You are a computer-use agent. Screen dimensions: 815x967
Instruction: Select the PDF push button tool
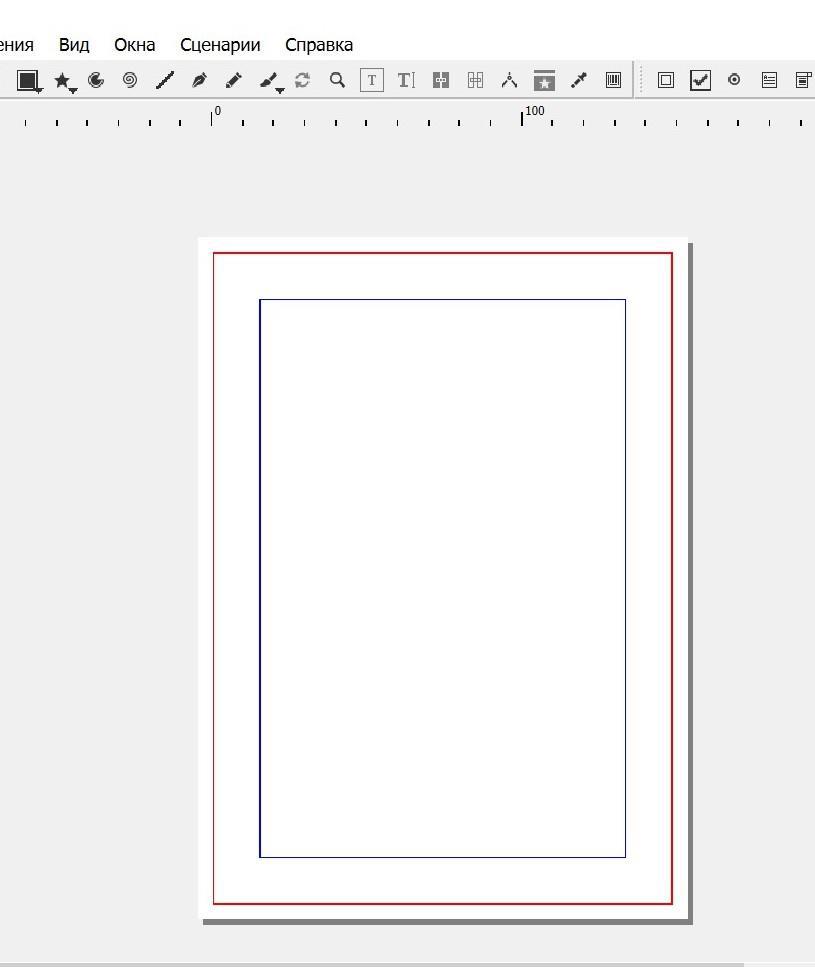(666, 80)
